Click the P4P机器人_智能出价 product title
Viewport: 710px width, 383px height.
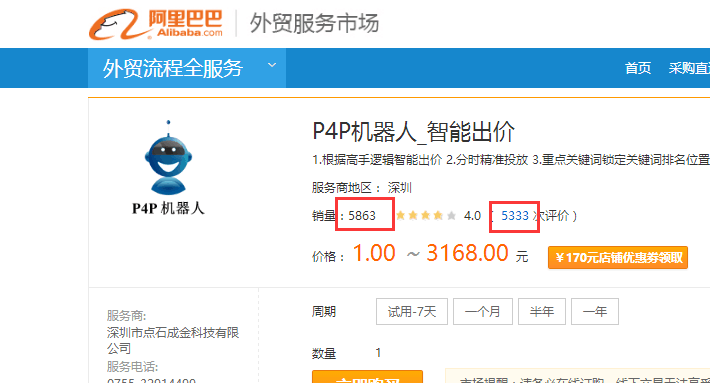pyautogui.click(x=413, y=132)
